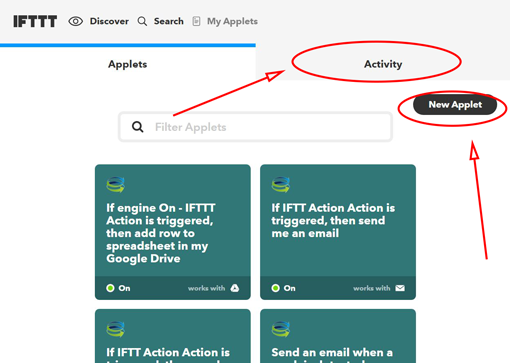This screenshot has height=363, width=510.
Task: Open My Applets in header
Action: click(232, 21)
